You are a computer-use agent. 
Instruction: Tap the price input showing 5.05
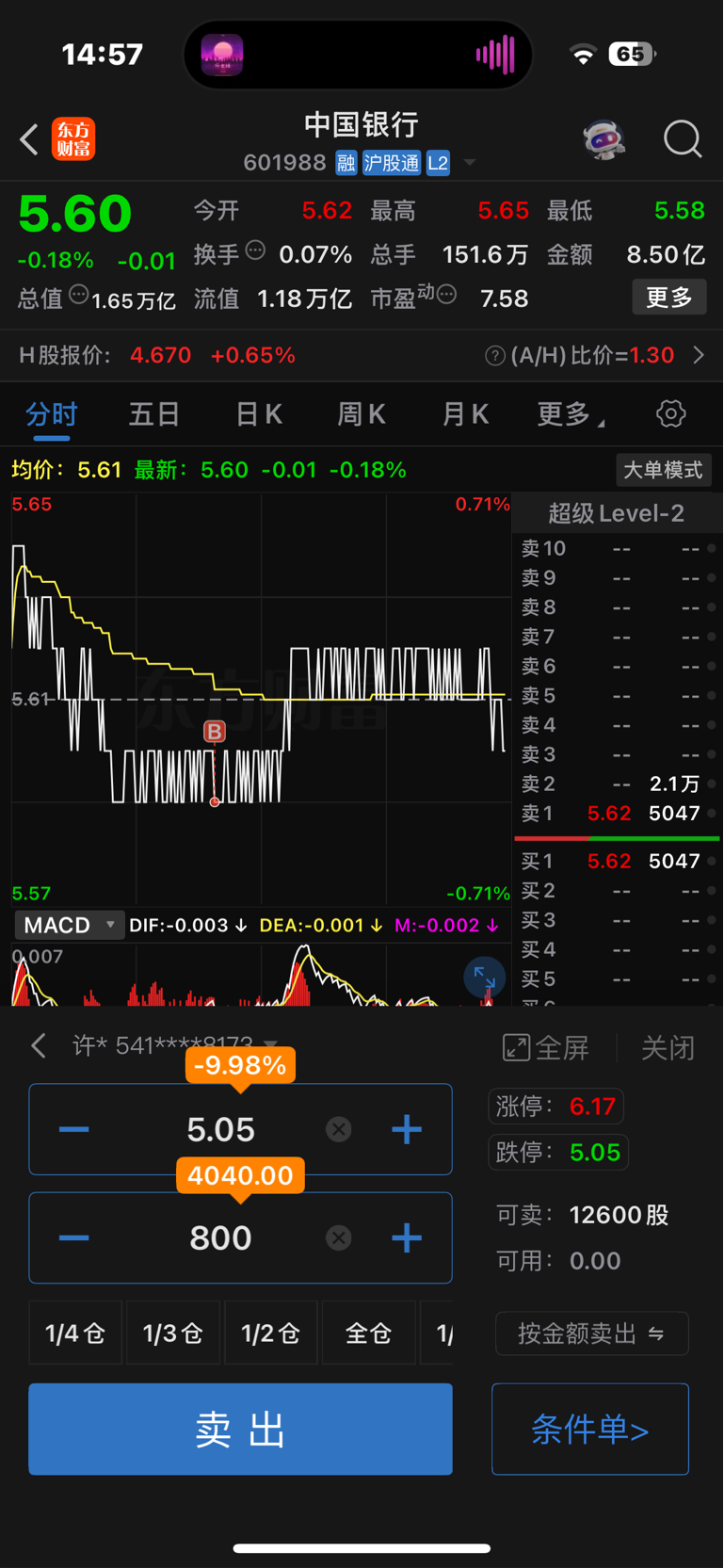coord(220,1129)
